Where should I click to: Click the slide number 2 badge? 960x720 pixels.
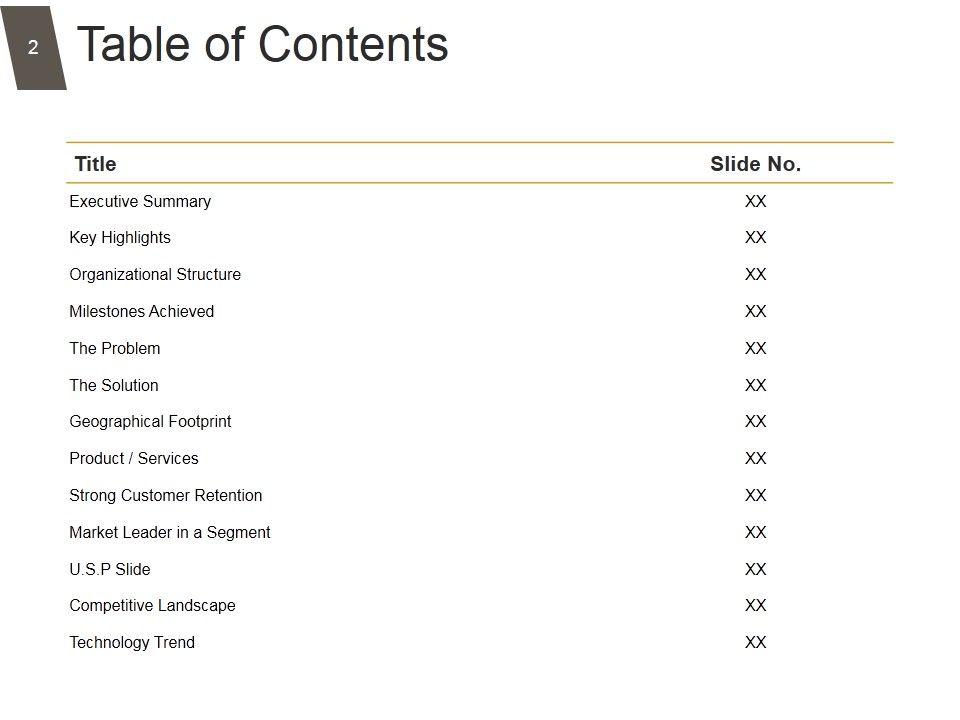[33, 48]
